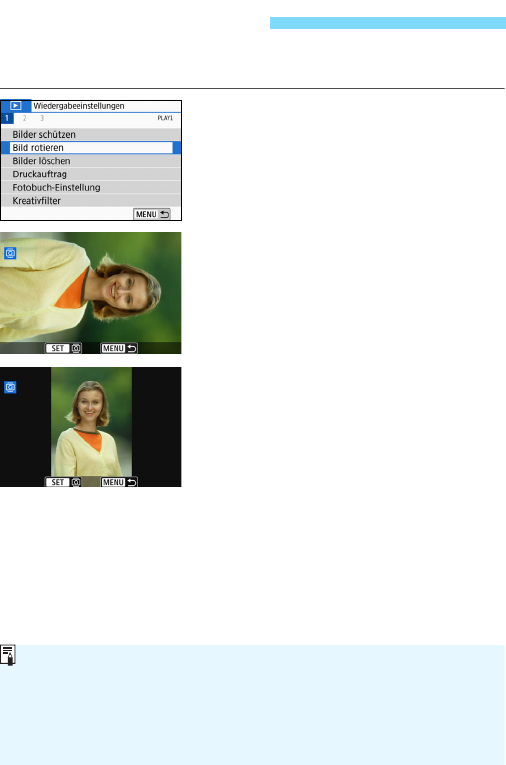Viewport: 506px width, 765px height.
Task: Click the MENU back button in settings list
Action: [152, 214]
